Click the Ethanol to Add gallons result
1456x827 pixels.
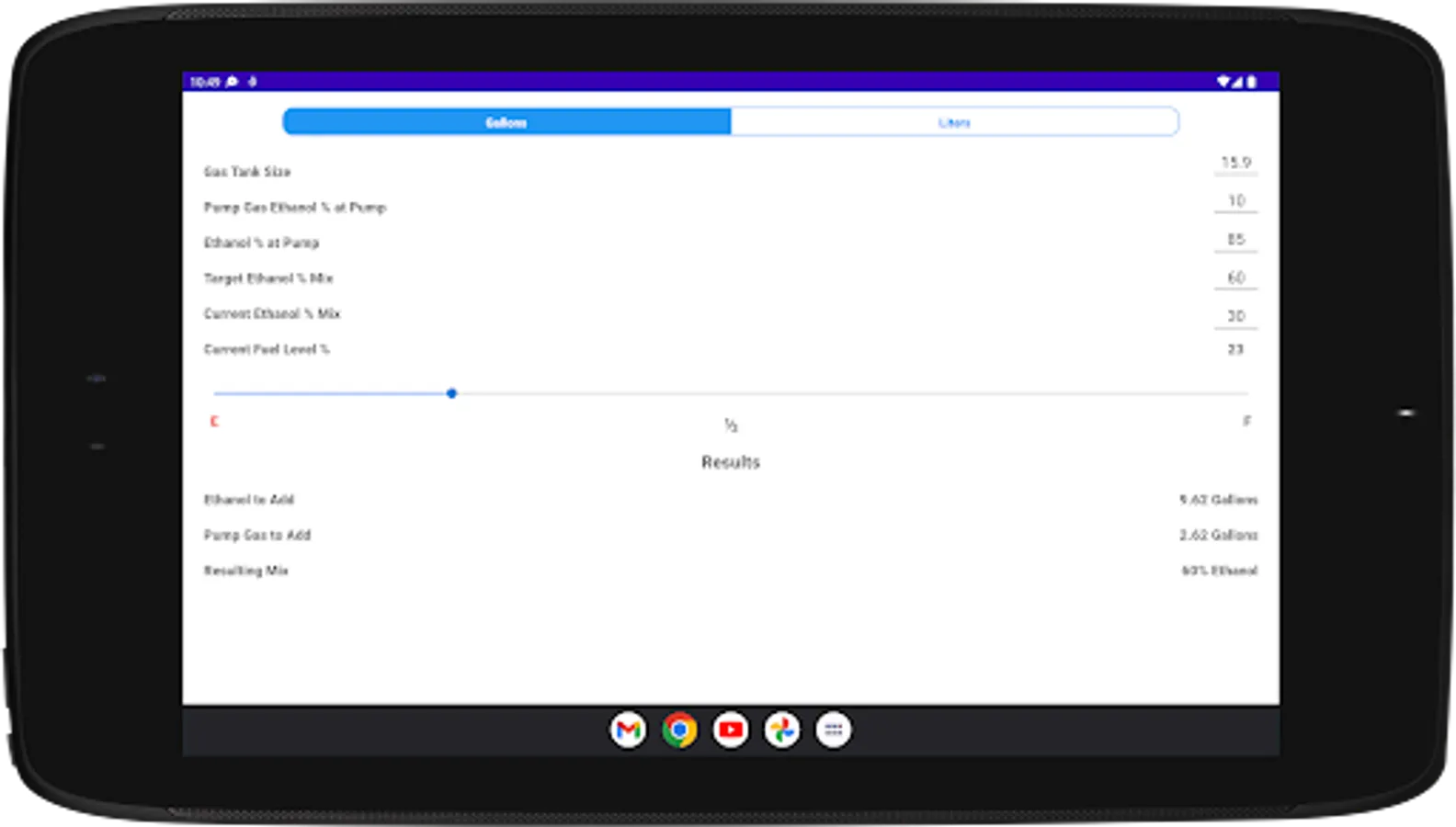[1219, 500]
